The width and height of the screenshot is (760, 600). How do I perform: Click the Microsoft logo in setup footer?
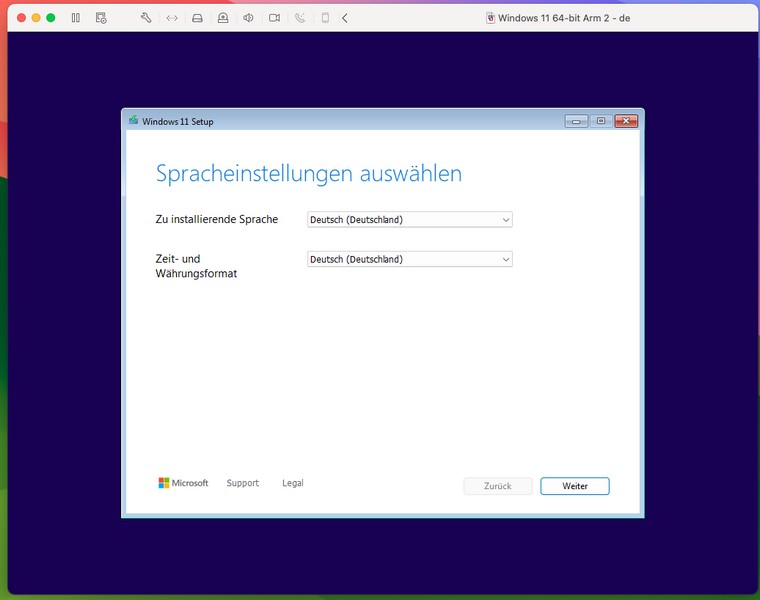[183, 483]
